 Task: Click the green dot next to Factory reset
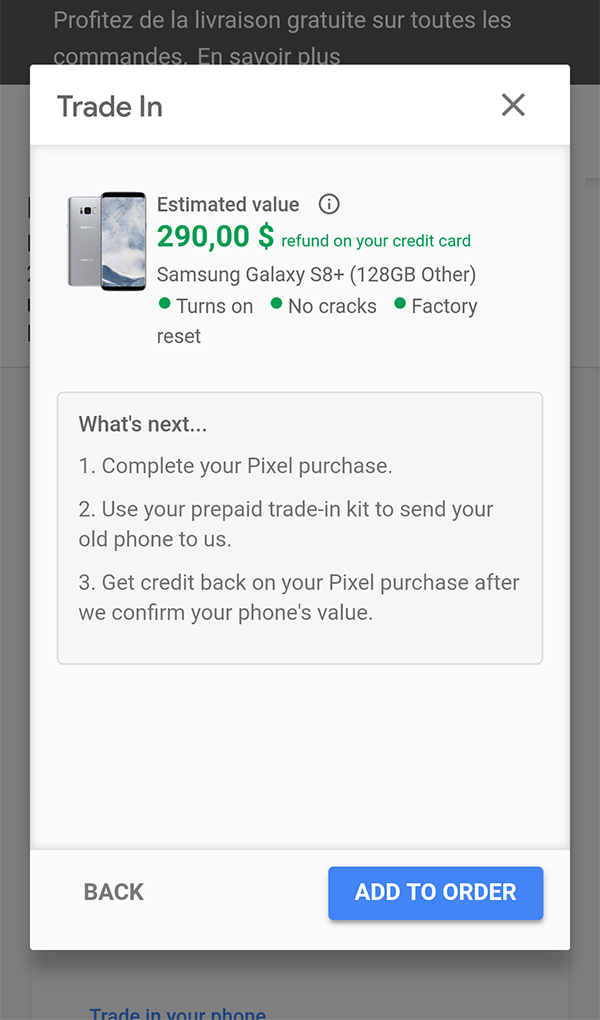coord(400,303)
